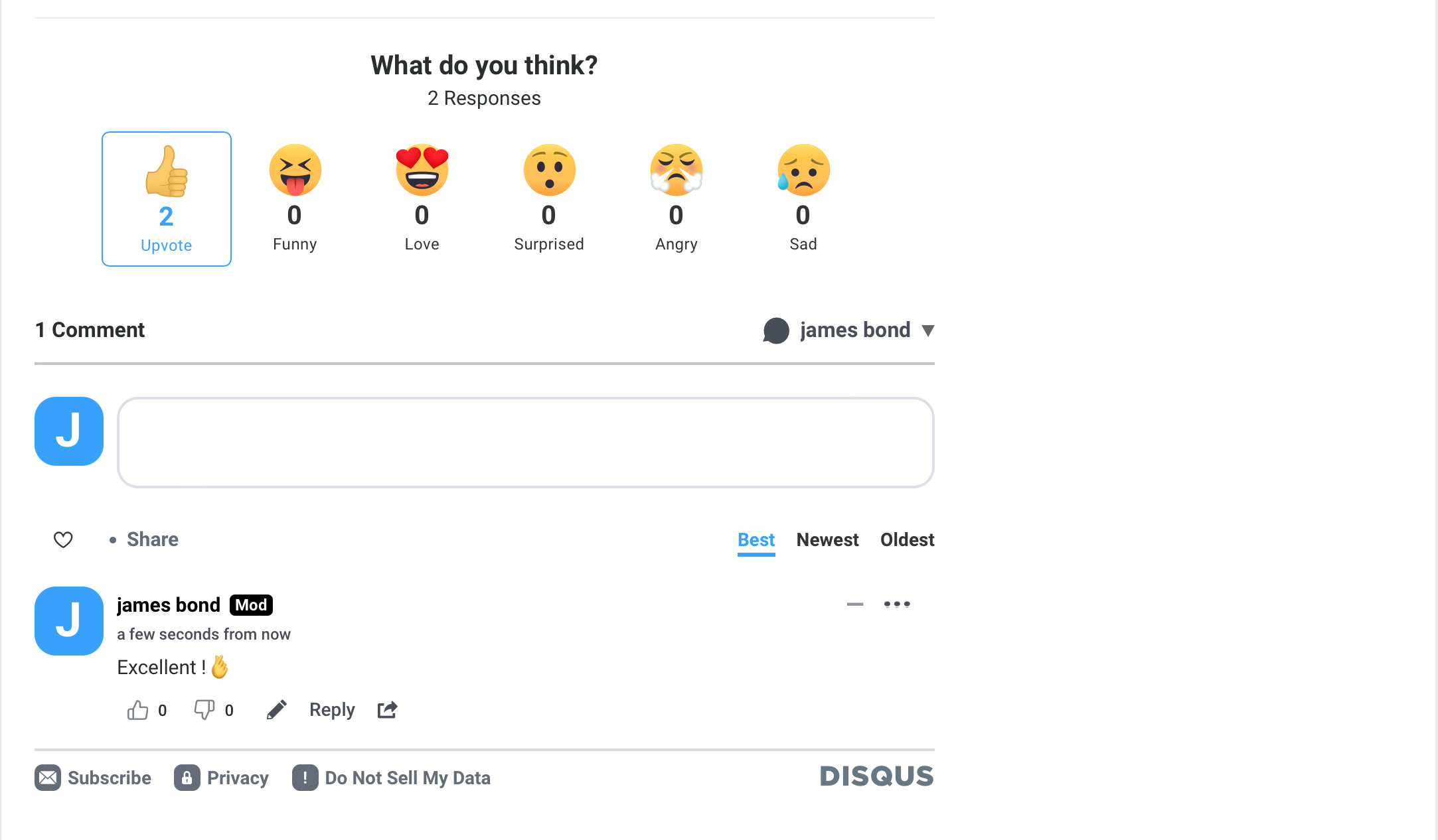Select the Angry emoji reaction
Image resolution: width=1438 pixels, height=840 pixels.
click(676, 171)
